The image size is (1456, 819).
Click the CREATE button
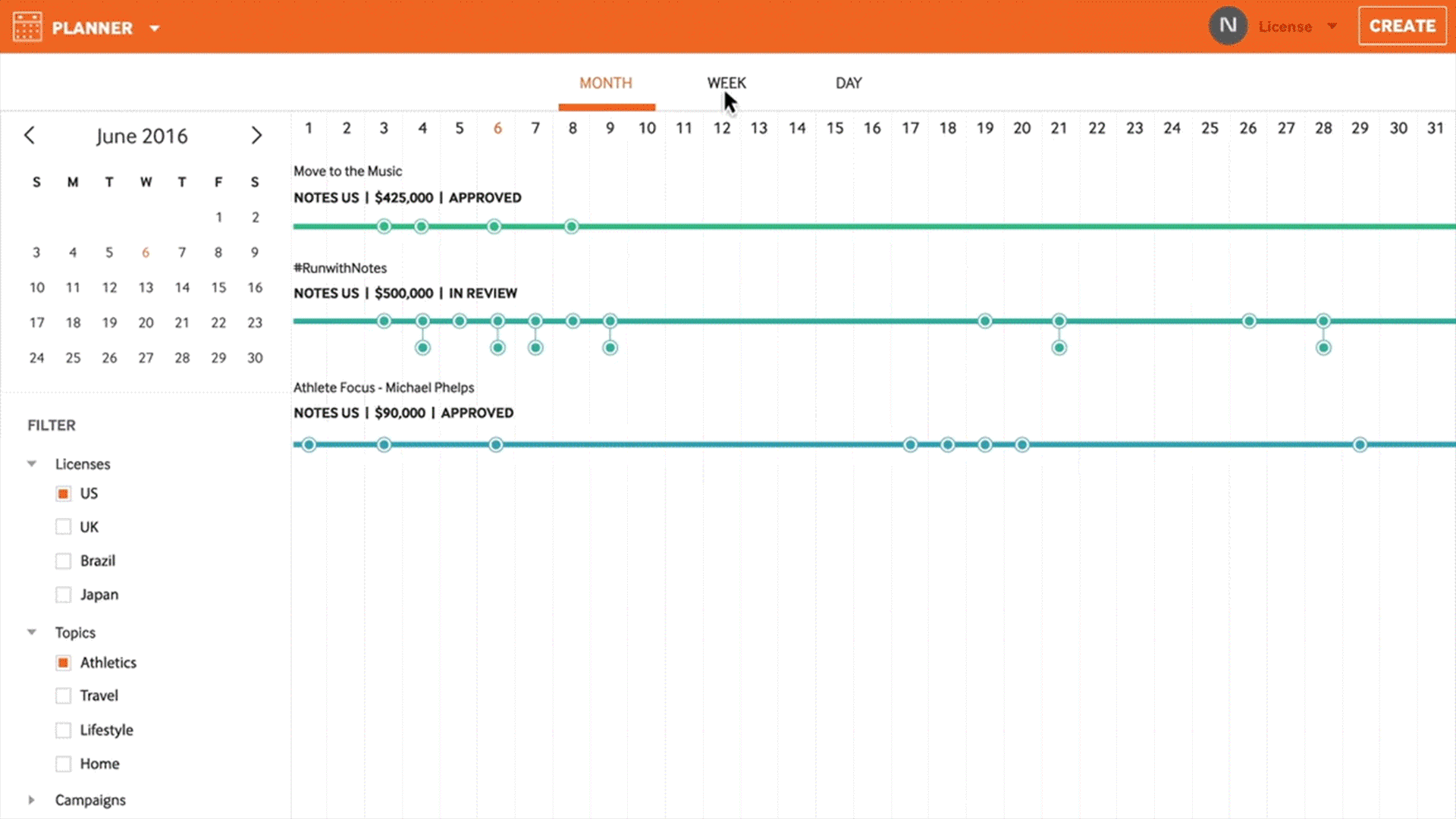point(1401,27)
